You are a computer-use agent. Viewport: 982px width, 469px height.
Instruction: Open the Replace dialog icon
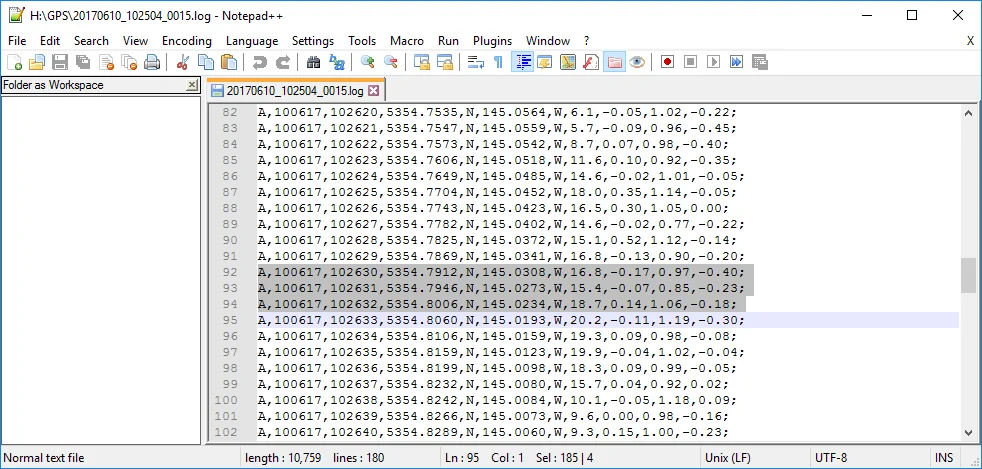(336, 62)
